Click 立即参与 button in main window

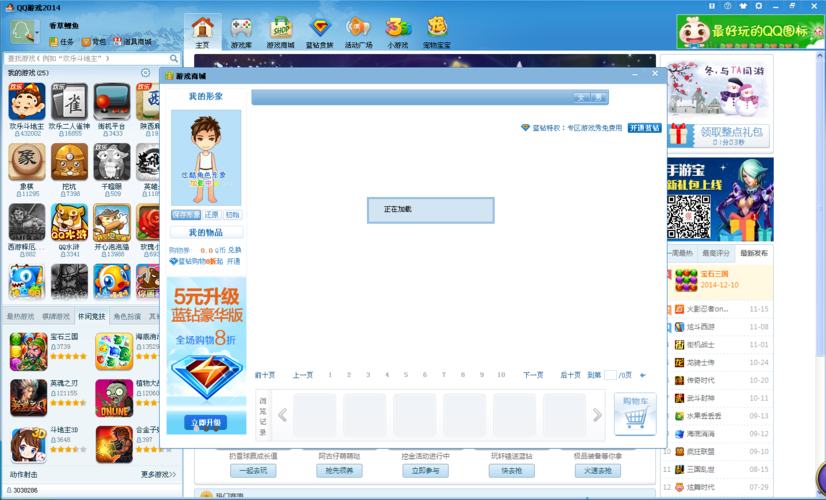pyautogui.click(x=426, y=470)
